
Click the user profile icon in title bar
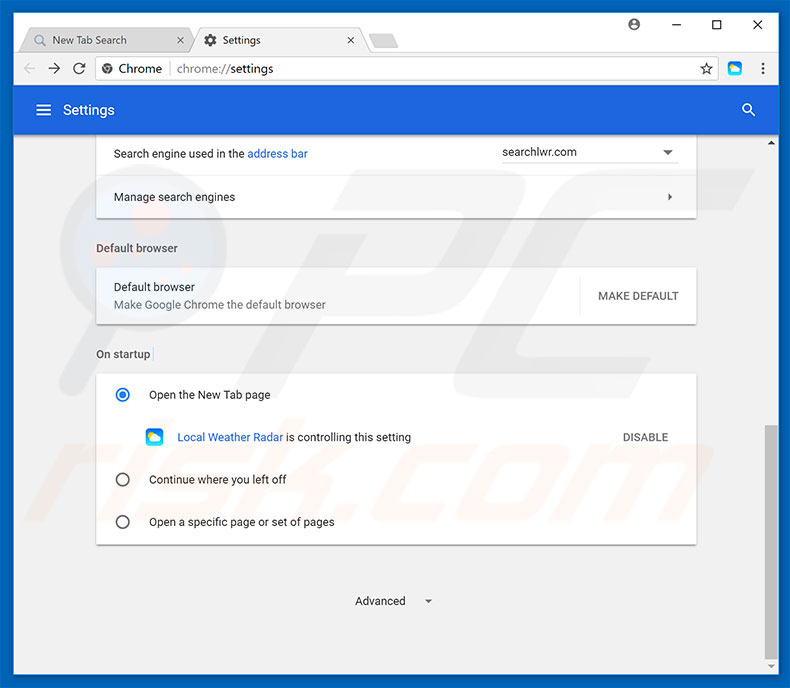tap(634, 25)
